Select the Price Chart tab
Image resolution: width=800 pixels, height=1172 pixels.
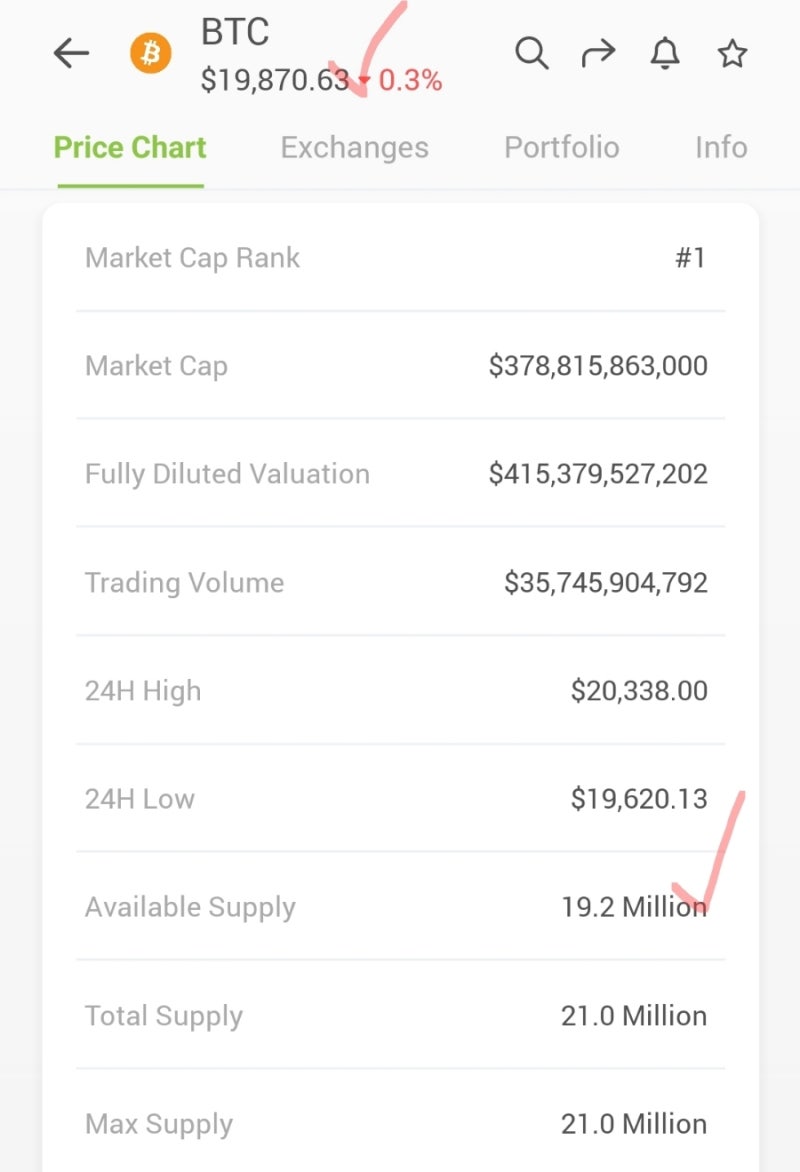130,148
